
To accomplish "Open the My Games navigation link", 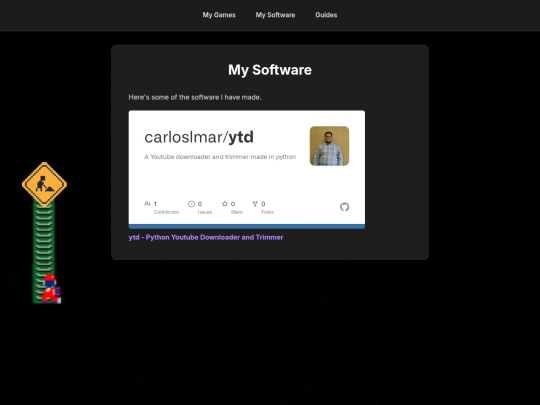I will tap(219, 15).
